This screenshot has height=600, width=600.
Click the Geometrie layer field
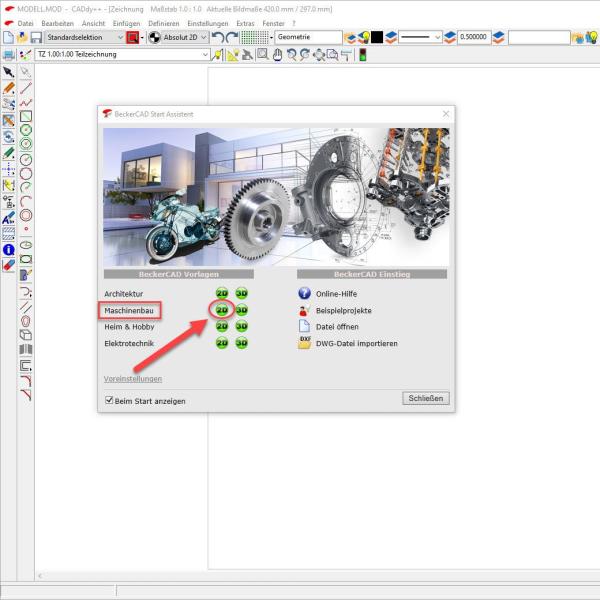308,37
